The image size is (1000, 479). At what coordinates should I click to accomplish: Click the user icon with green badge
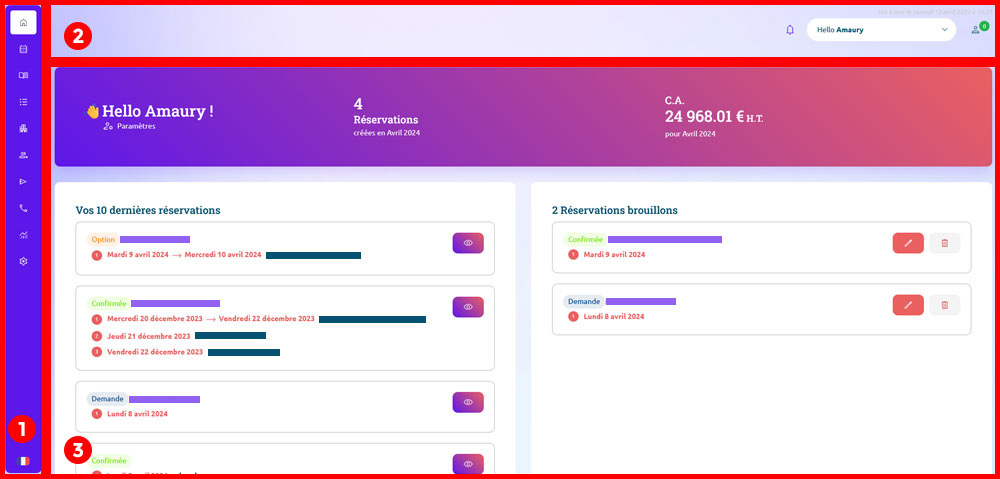tap(976, 30)
